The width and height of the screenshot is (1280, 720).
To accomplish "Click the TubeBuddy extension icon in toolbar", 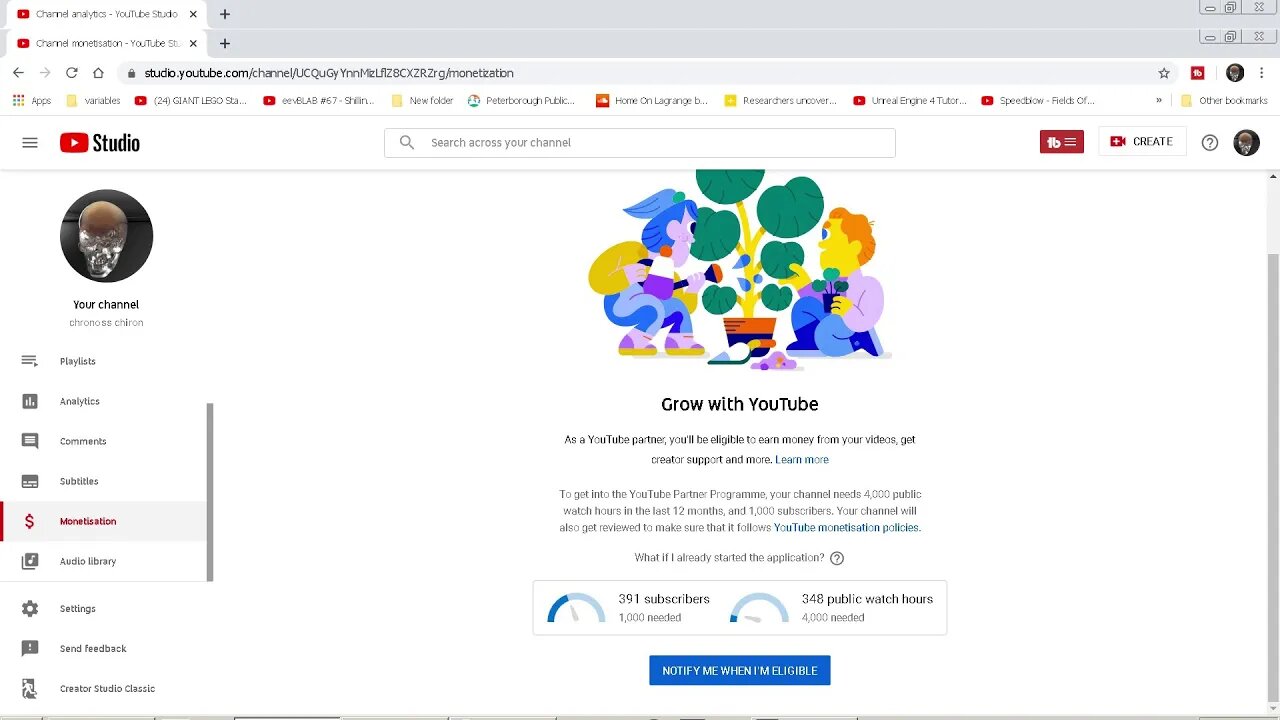I will [x=1197, y=73].
